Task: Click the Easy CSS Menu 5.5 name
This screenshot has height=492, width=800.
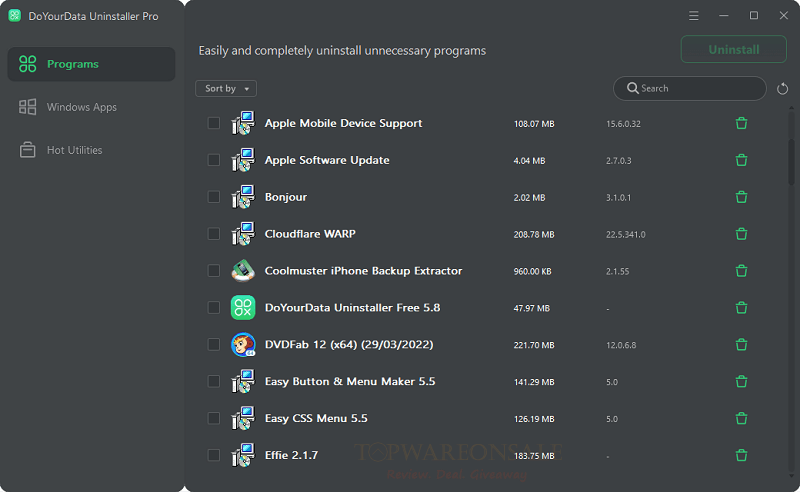Action: [x=316, y=418]
